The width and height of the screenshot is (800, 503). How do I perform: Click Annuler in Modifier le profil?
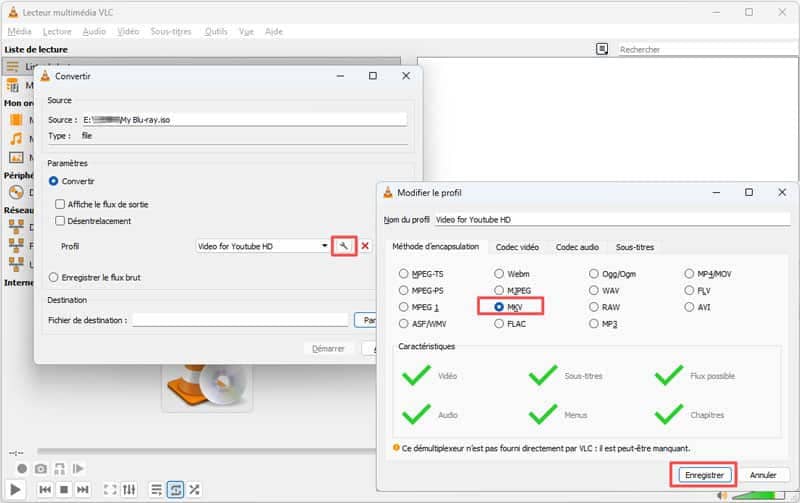pos(764,474)
